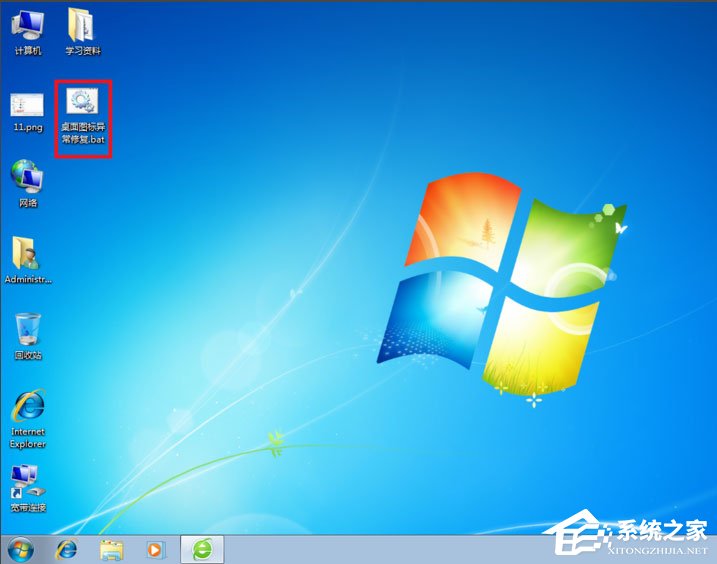Select the Internet Explorer desktop shortcut
This screenshot has width=717, height=564.
click(x=27, y=406)
